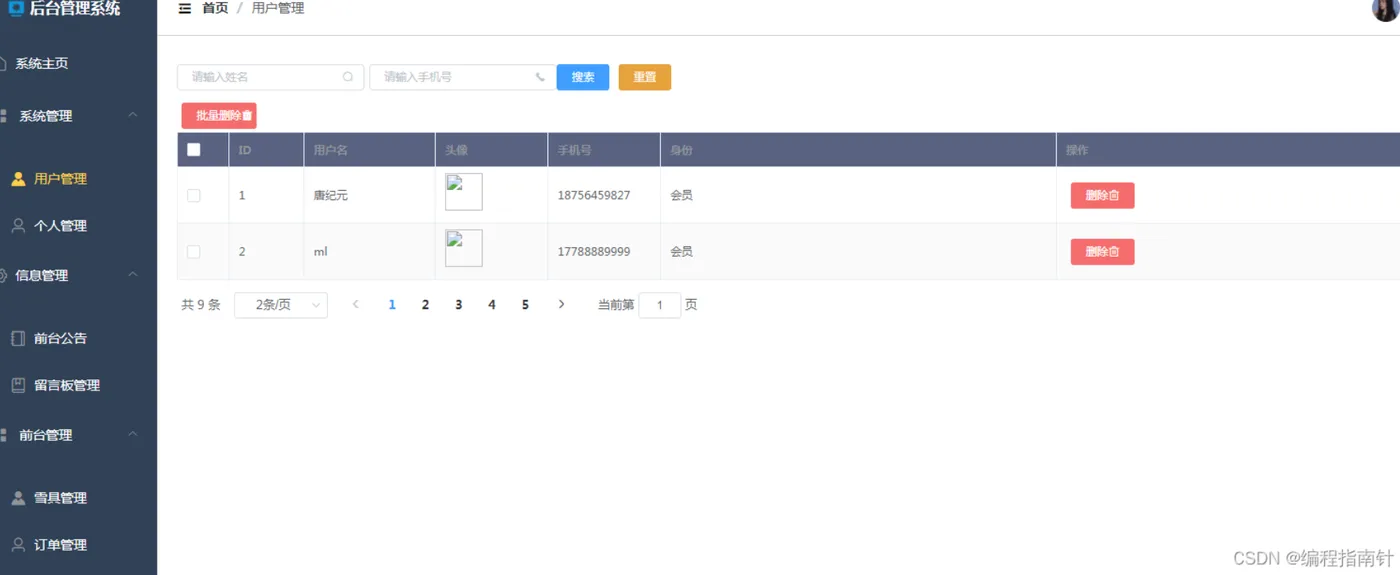The height and width of the screenshot is (575, 1400).
Task: Click the phone icon in phone field
Action: [x=540, y=77]
